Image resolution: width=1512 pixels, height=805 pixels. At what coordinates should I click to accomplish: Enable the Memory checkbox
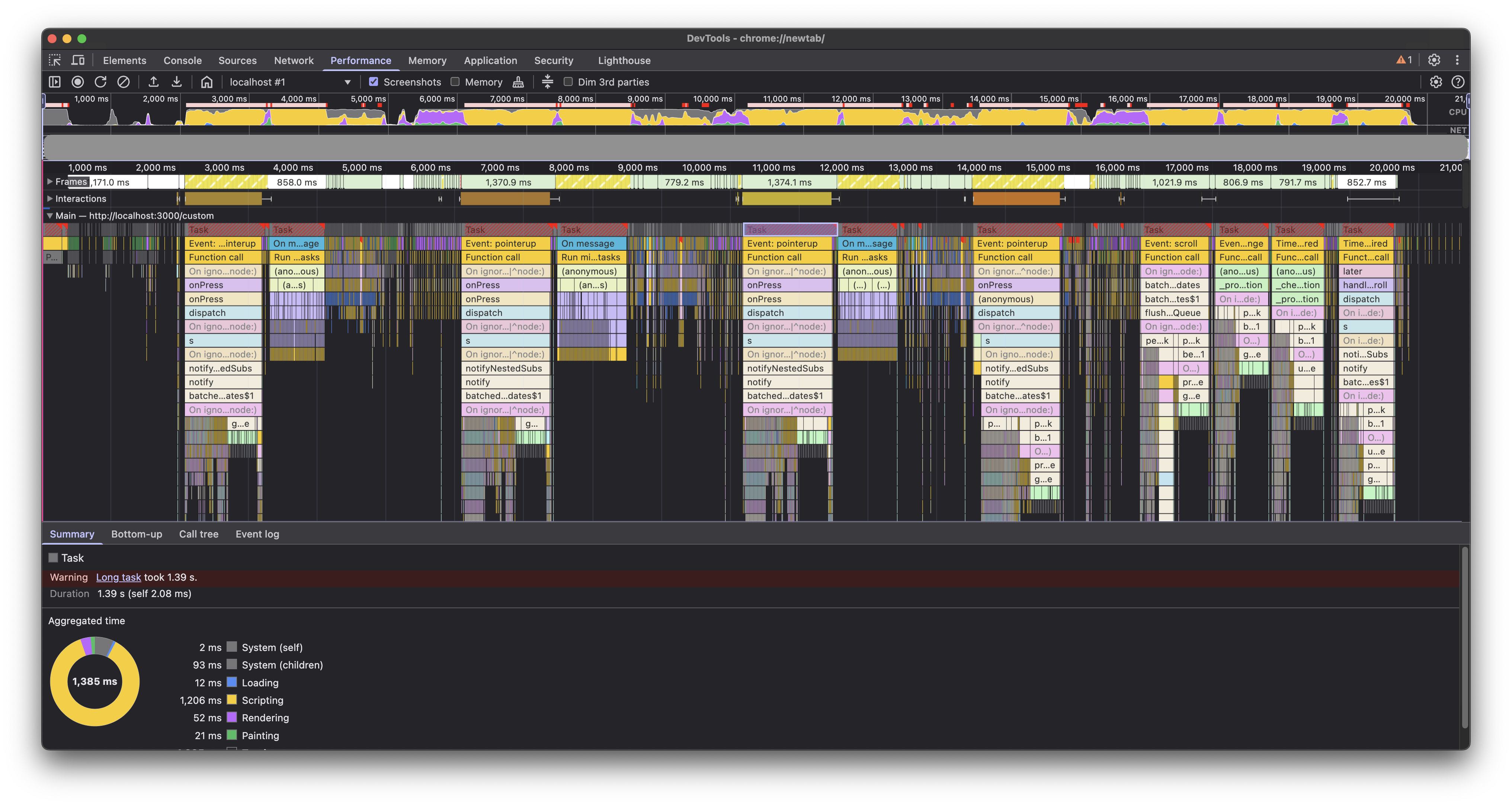(455, 82)
